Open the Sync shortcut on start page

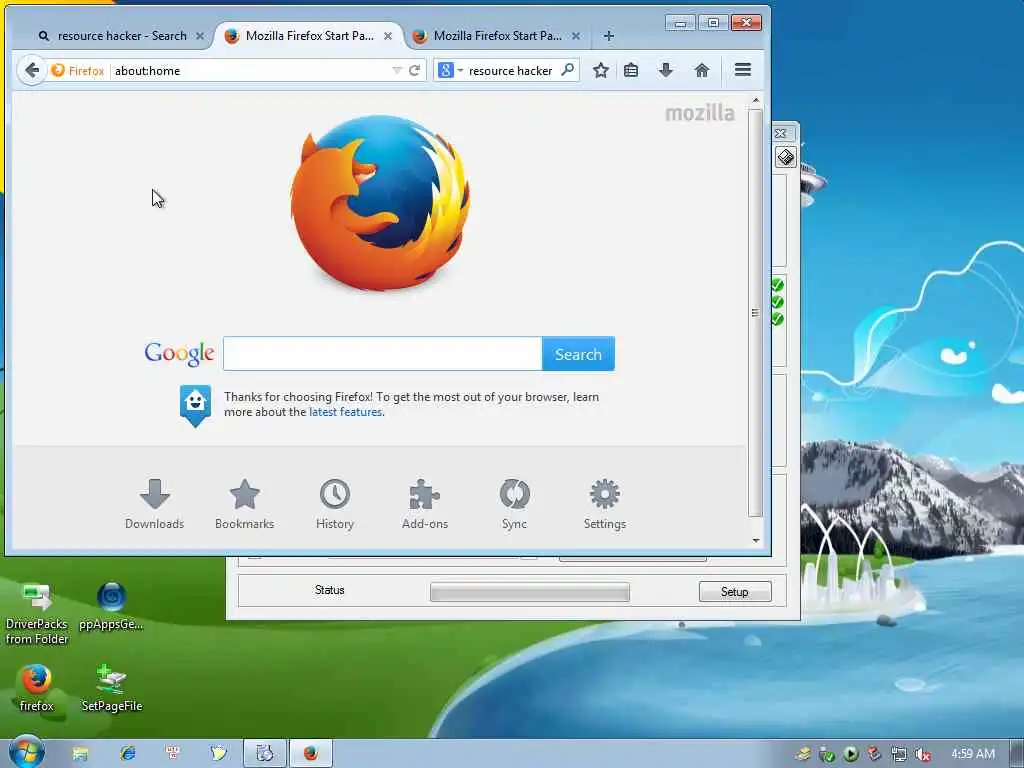tap(515, 504)
